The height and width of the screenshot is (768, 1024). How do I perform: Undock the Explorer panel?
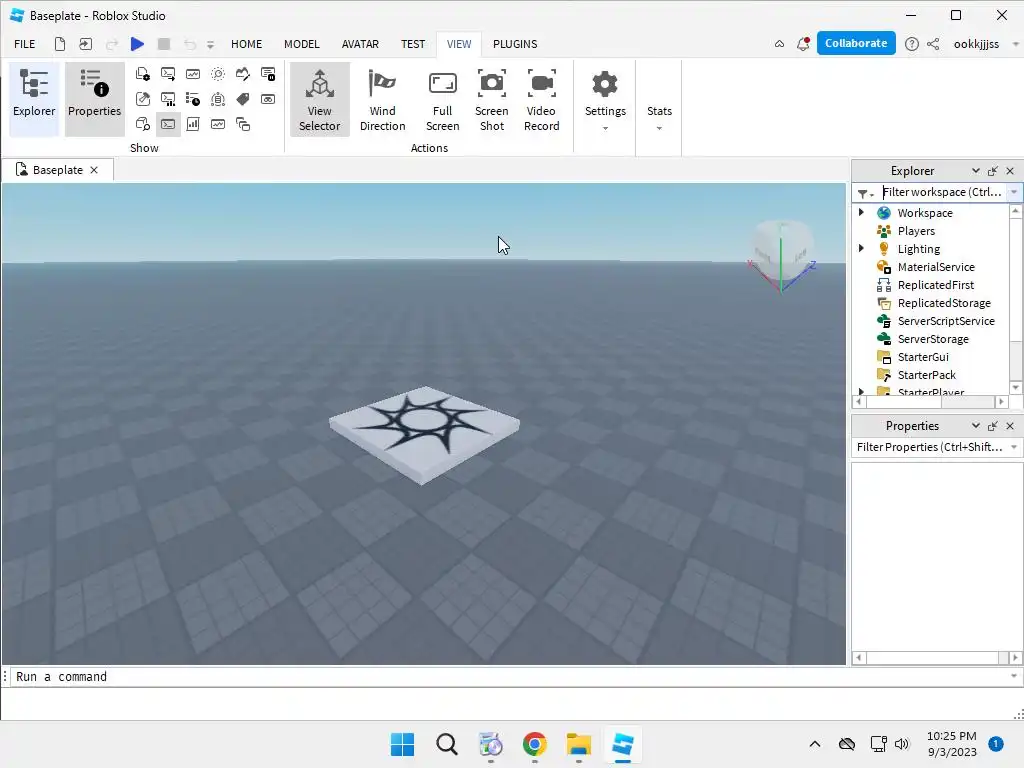[993, 170]
